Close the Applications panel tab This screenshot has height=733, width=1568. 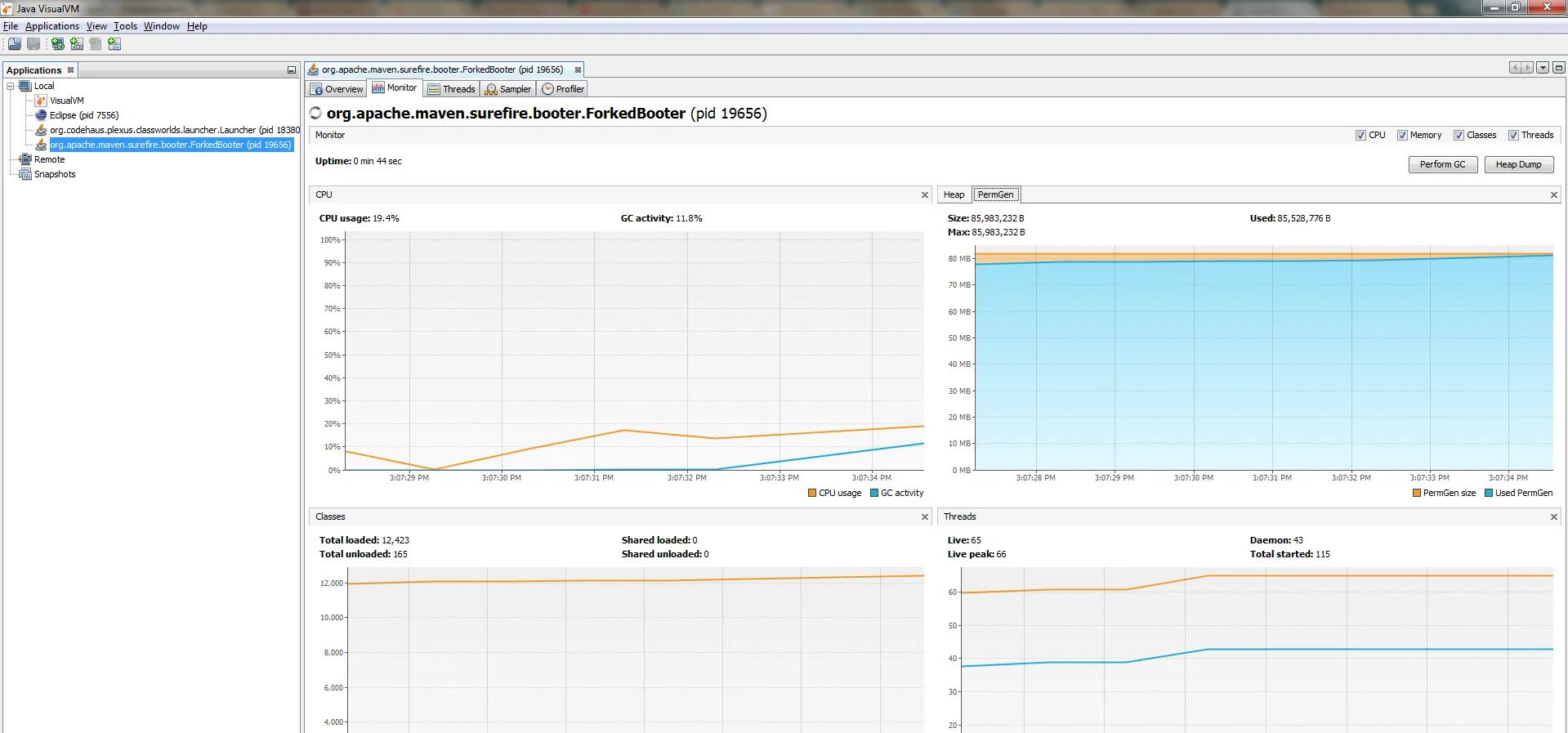point(70,70)
